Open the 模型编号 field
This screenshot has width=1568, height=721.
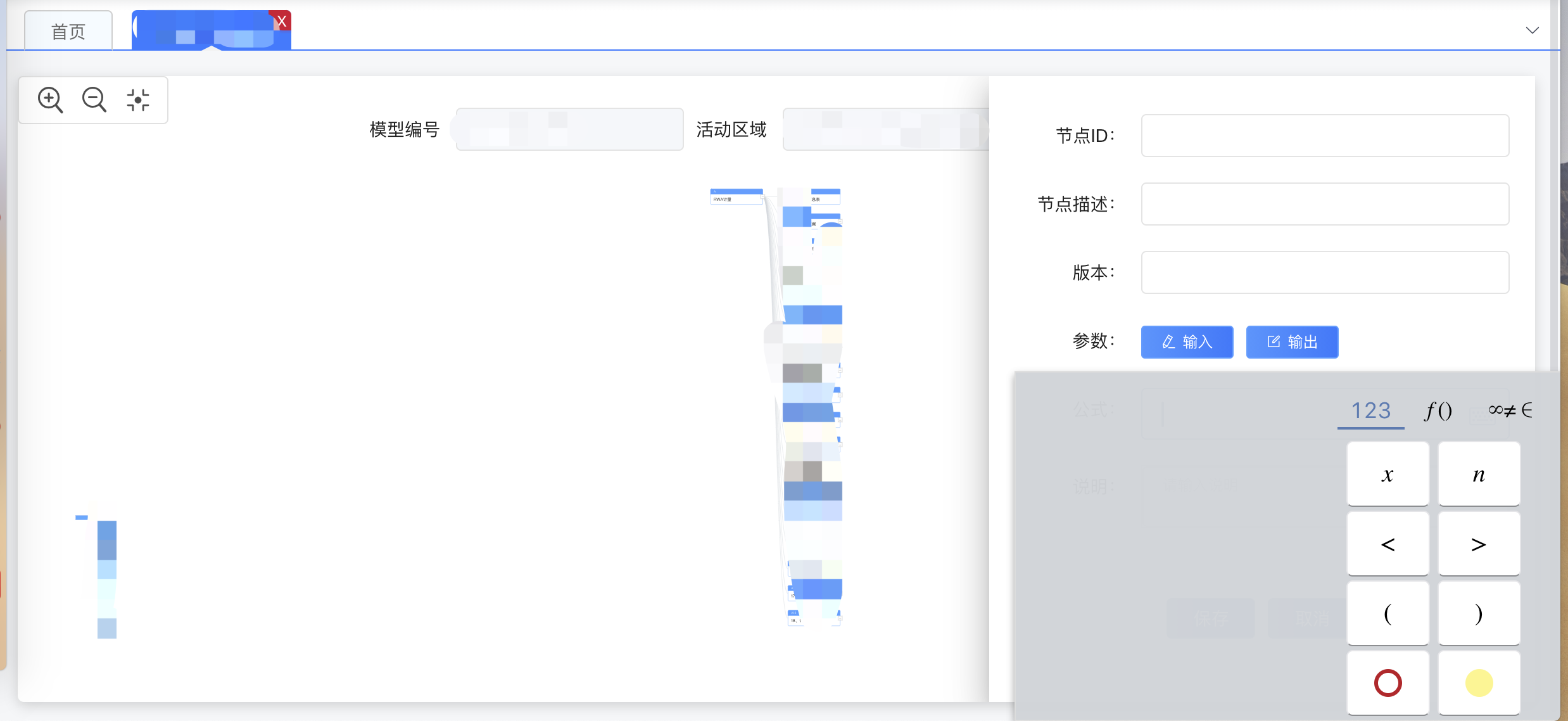click(569, 129)
